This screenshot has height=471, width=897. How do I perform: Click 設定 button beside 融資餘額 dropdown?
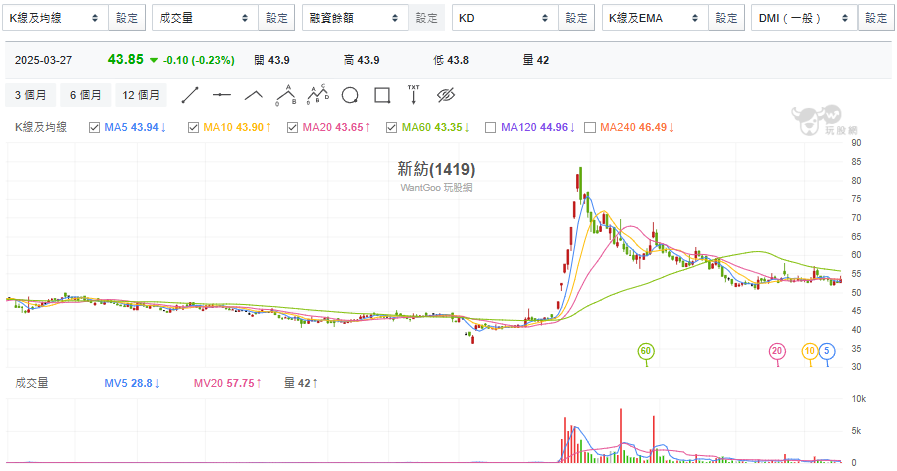(427, 18)
